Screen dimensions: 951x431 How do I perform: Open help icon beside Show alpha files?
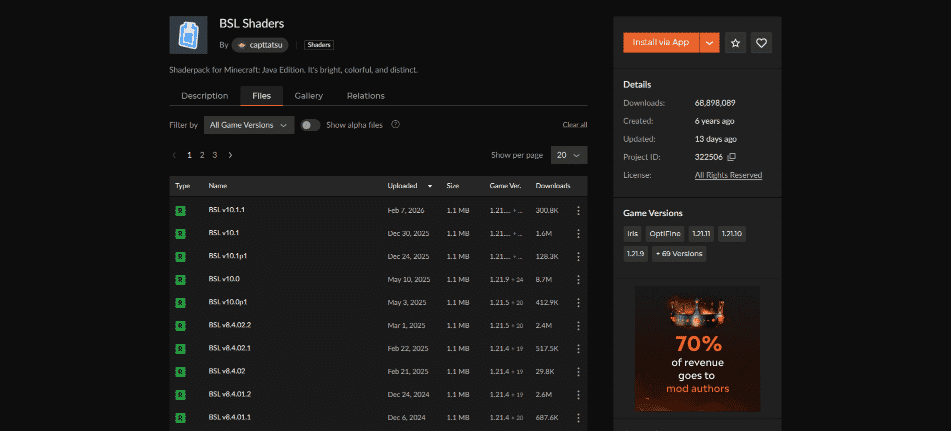coord(396,125)
